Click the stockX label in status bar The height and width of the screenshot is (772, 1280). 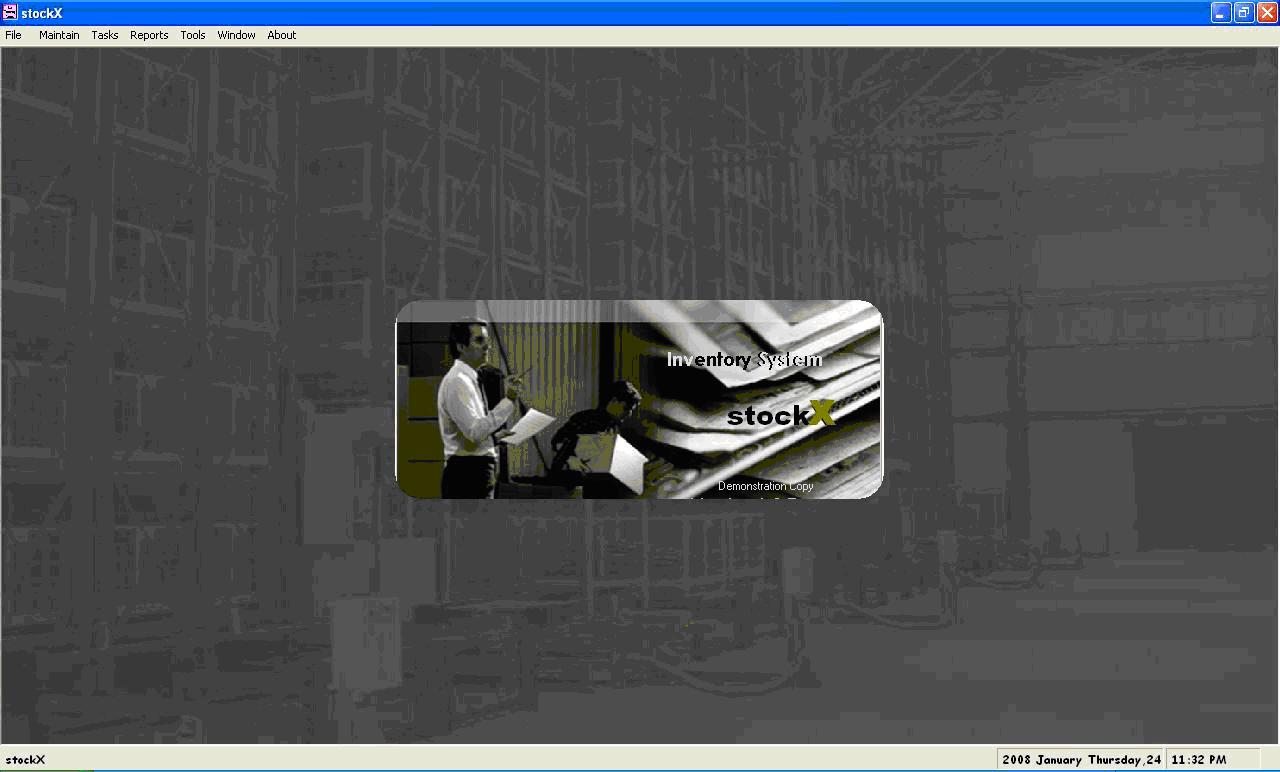[25, 760]
